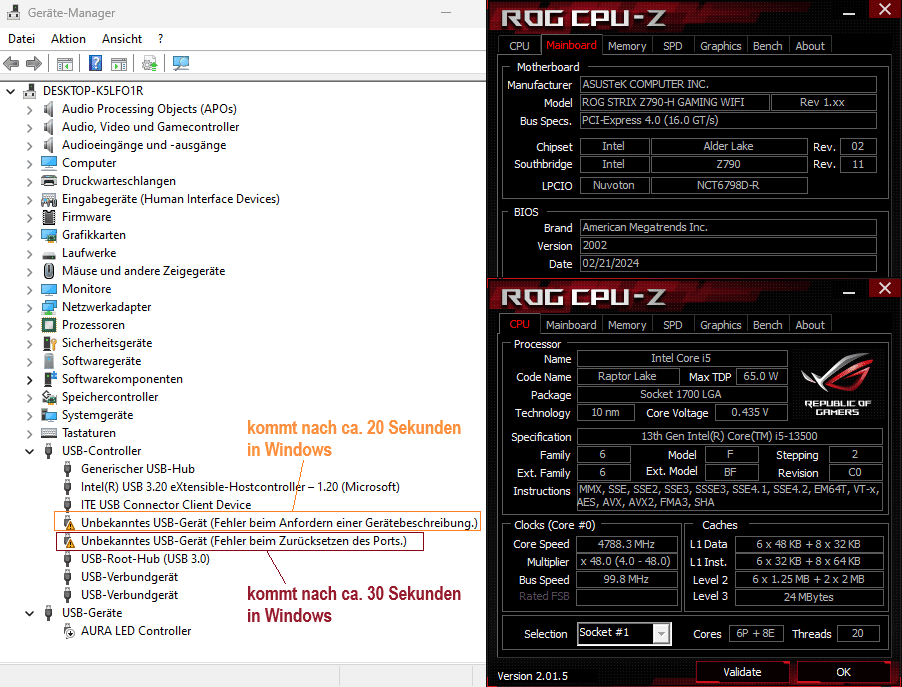This screenshot has width=902, height=687.
Task: Click the action pane toolbar icon
Action: 119,63
